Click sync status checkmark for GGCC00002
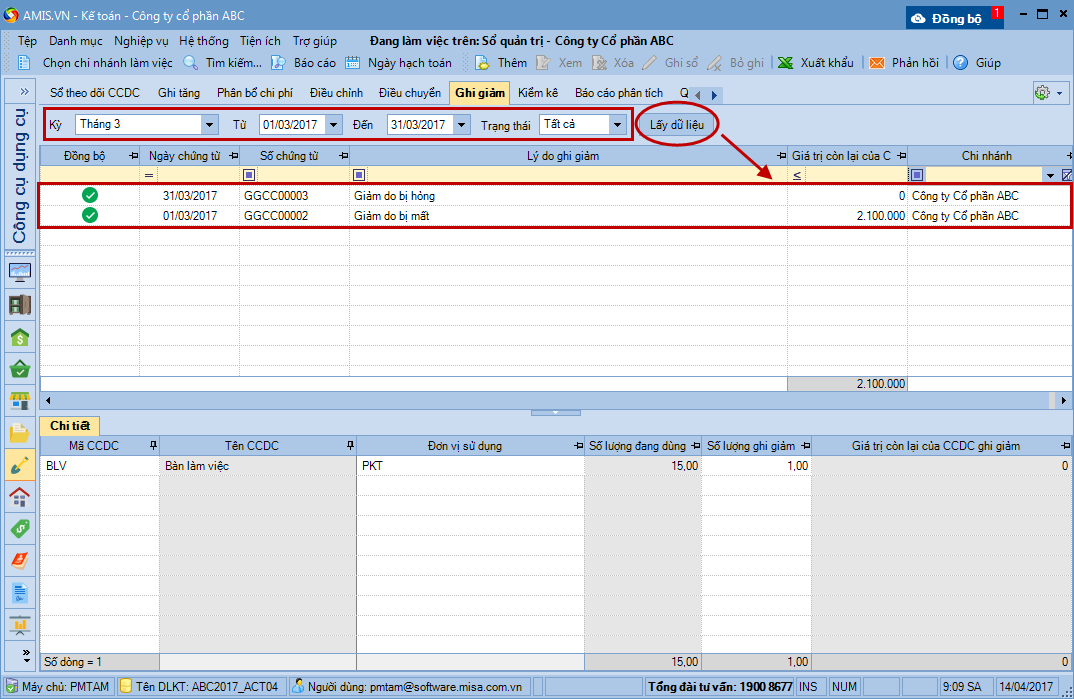This screenshot has height=699, width=1074. [90, 215]
